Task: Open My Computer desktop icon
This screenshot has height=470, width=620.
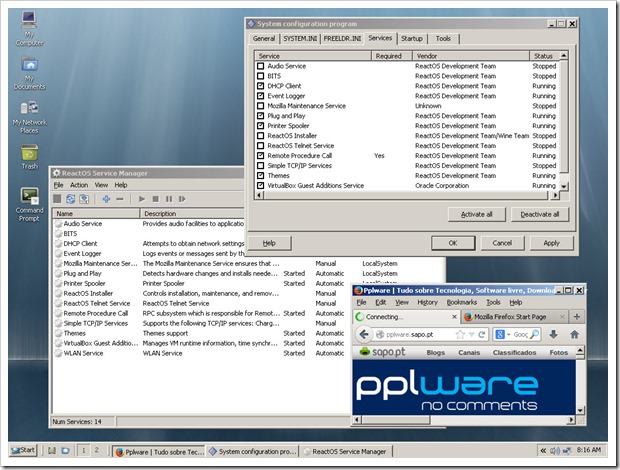Action: [x=29, y=29]
